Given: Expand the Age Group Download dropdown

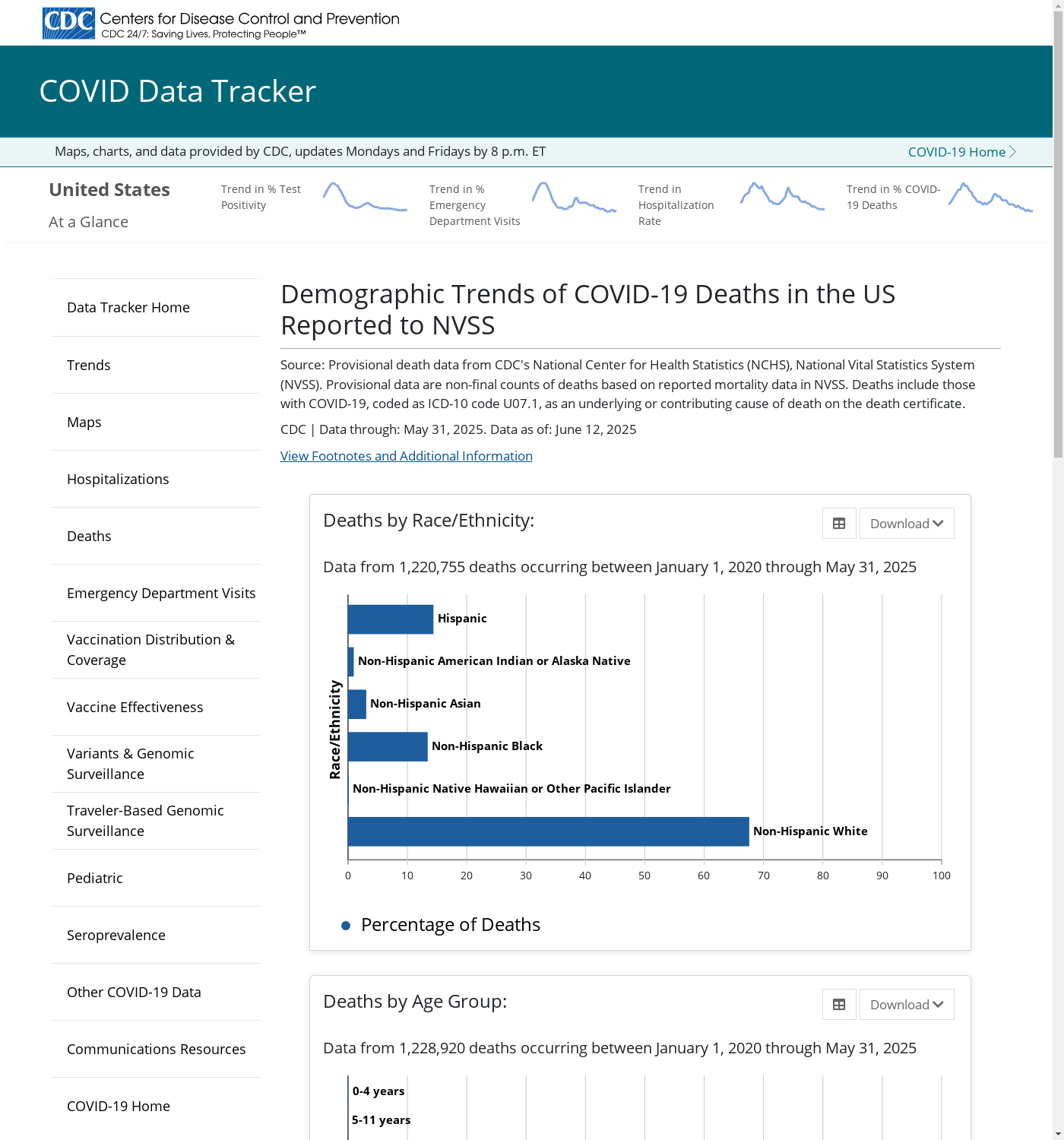Looking at the screenshot, I should [907, 1005].
